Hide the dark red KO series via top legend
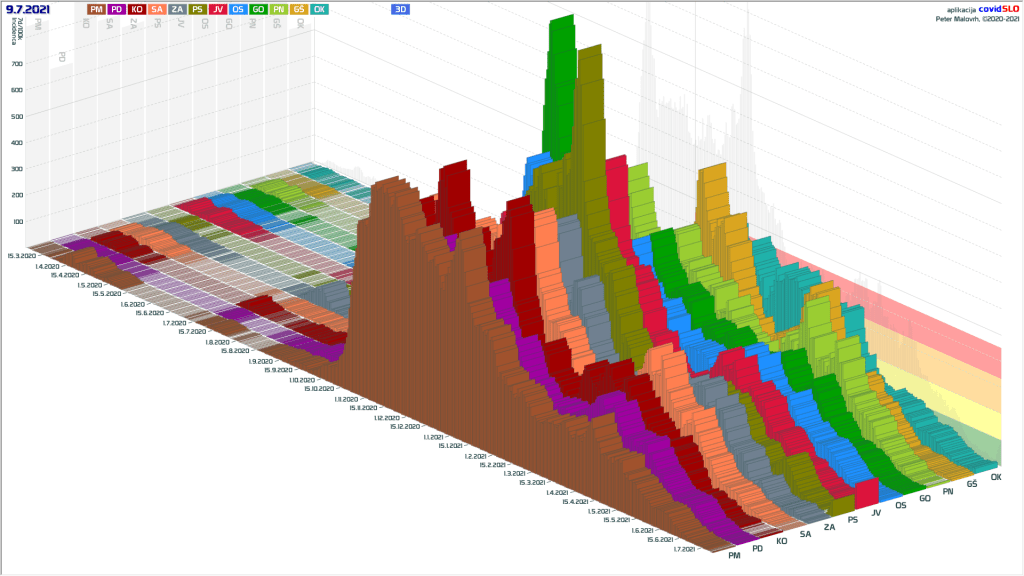The height and width of the screenshot is (576, 1024). 137,9
